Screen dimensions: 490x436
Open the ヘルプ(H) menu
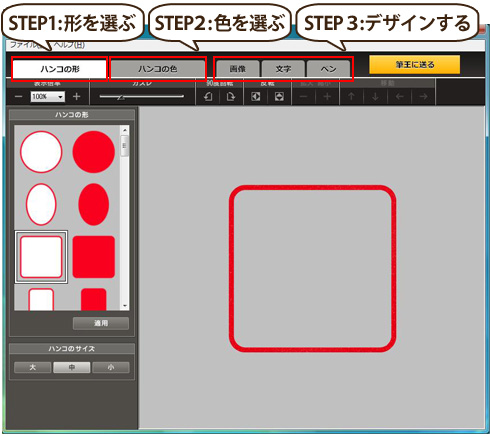pyautogui.click(x=69, y=45)
